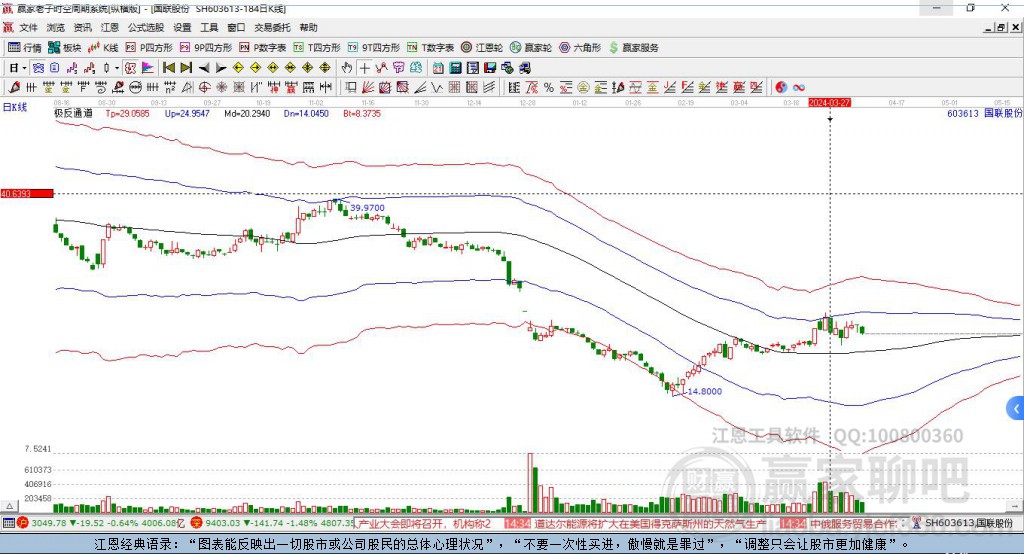Image resolution: width=1024 pixels, height=554 pixels.
Task: Click the yin-yang symbol icon
Action: coord(781,87)
